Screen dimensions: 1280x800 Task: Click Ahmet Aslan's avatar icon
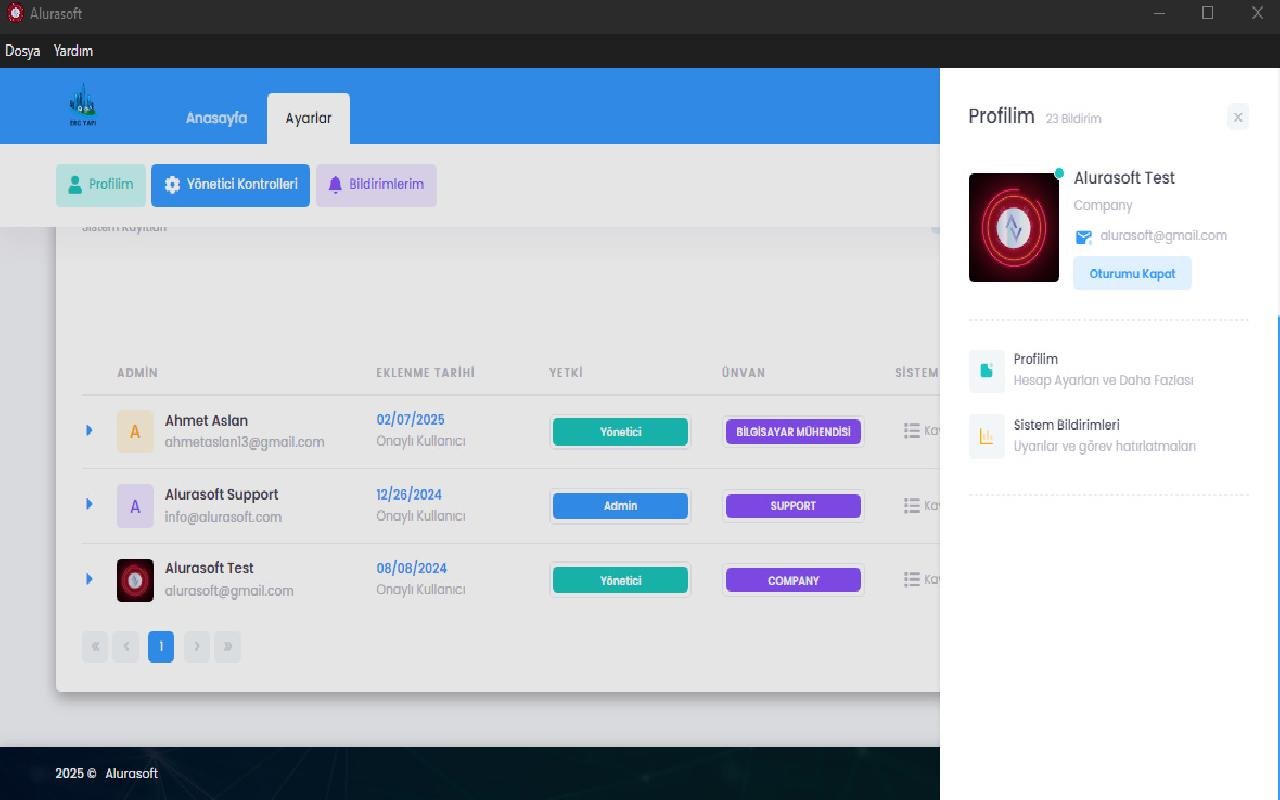(x=135, y=432)
